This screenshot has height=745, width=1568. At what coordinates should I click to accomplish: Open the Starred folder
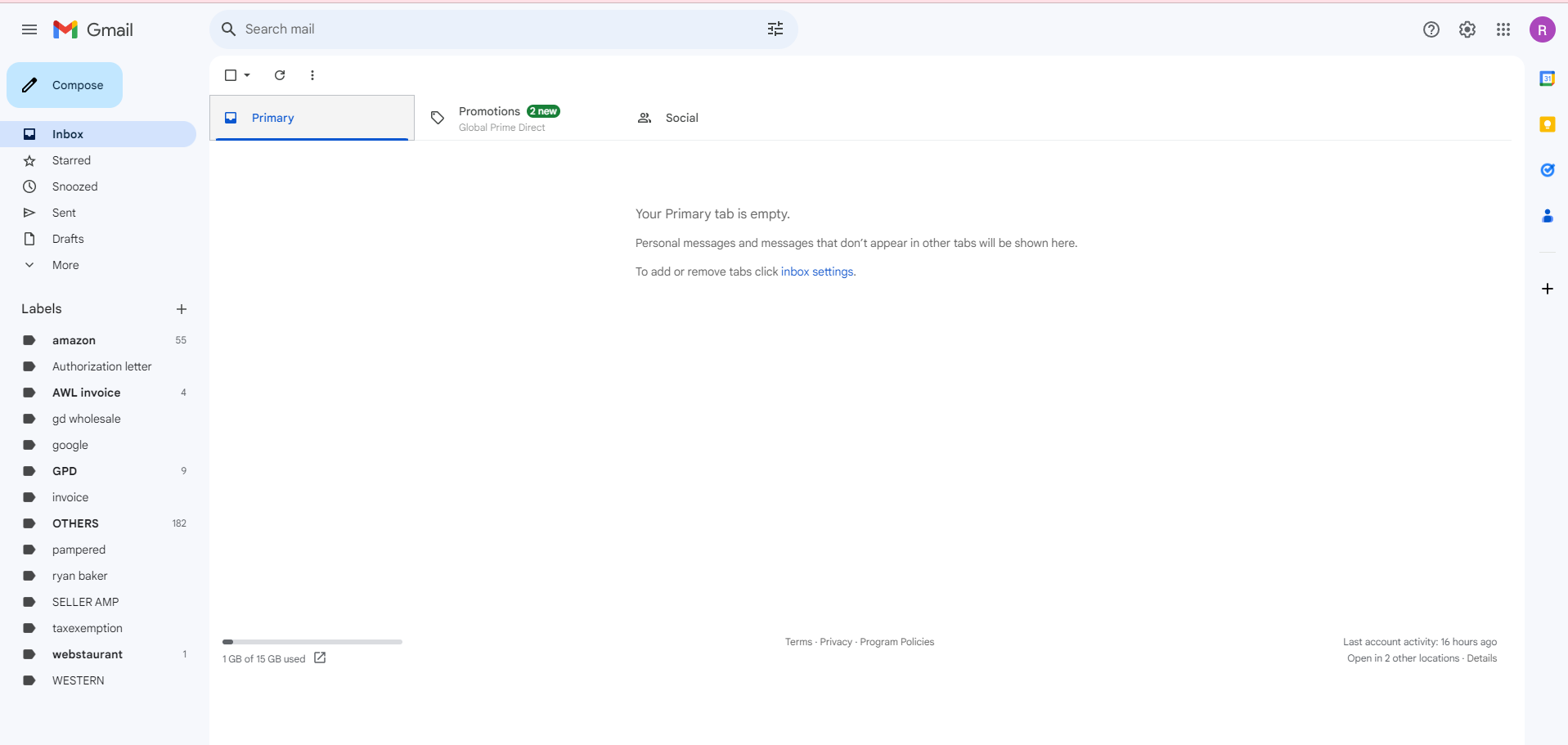tap(98, 160)
